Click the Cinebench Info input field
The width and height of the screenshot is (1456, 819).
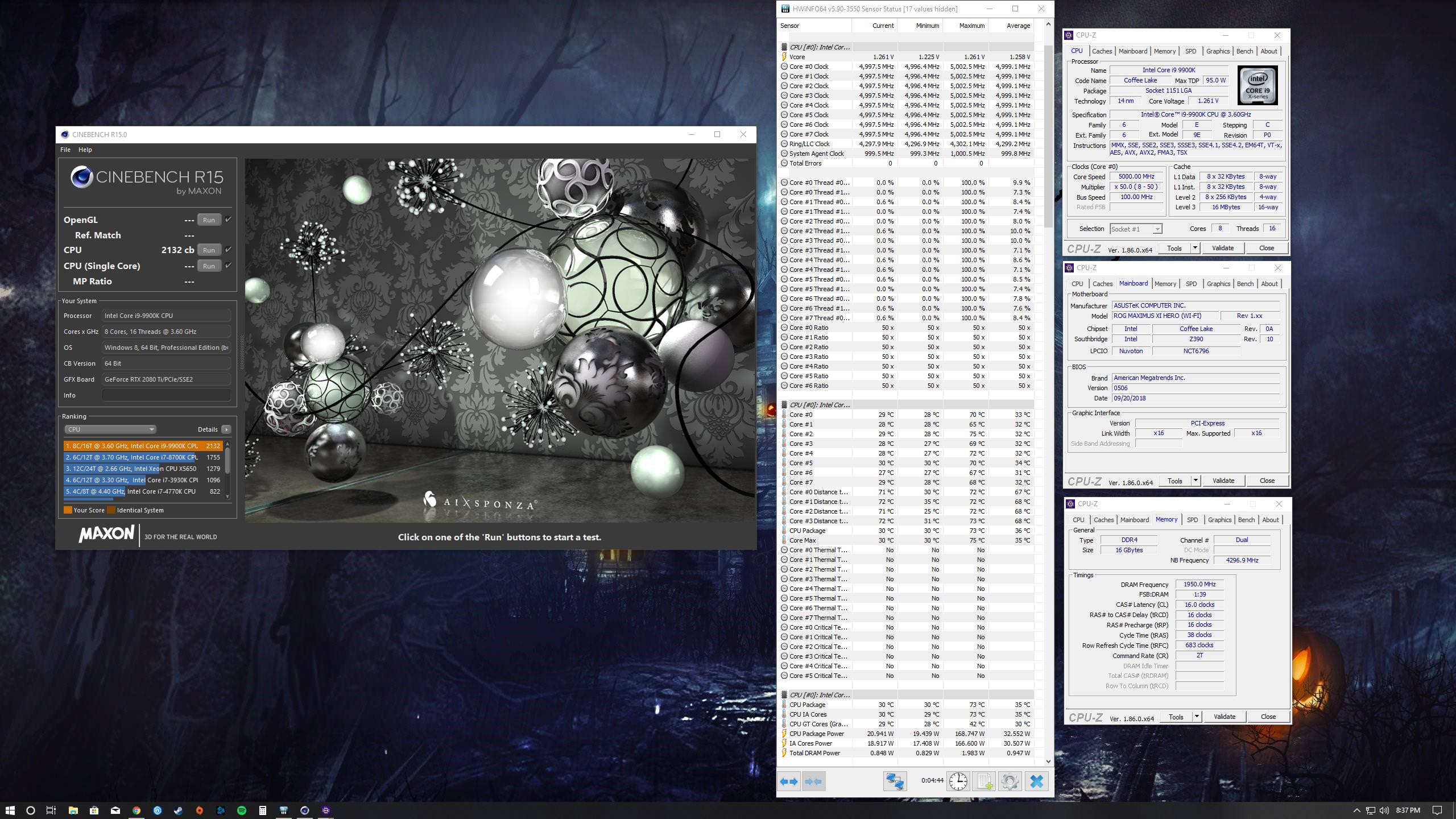coord(166,395)
